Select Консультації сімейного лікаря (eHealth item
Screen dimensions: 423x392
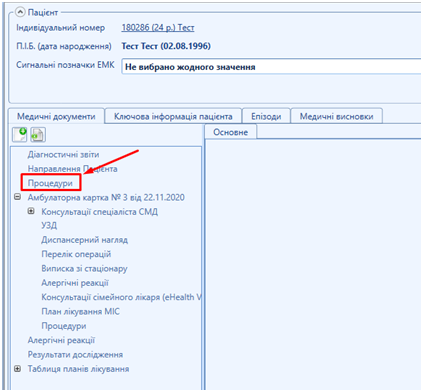click(x=121, y=297)
